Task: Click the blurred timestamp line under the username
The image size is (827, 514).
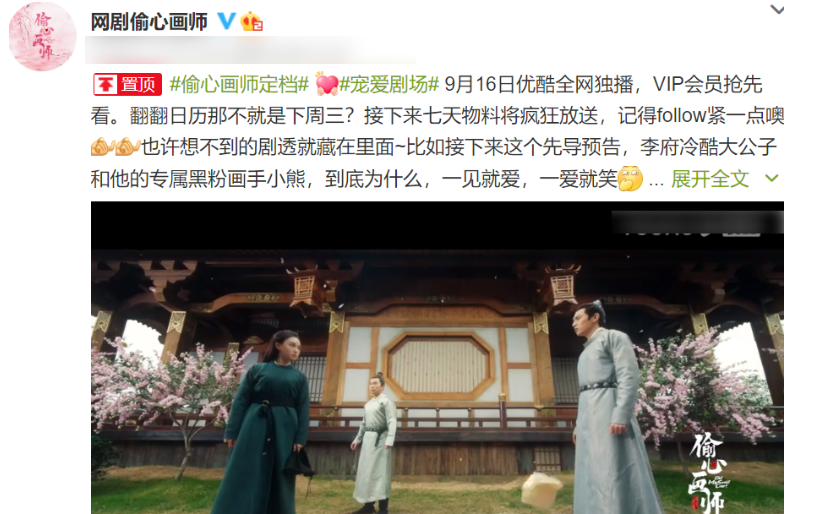Action: pos(251,51)
